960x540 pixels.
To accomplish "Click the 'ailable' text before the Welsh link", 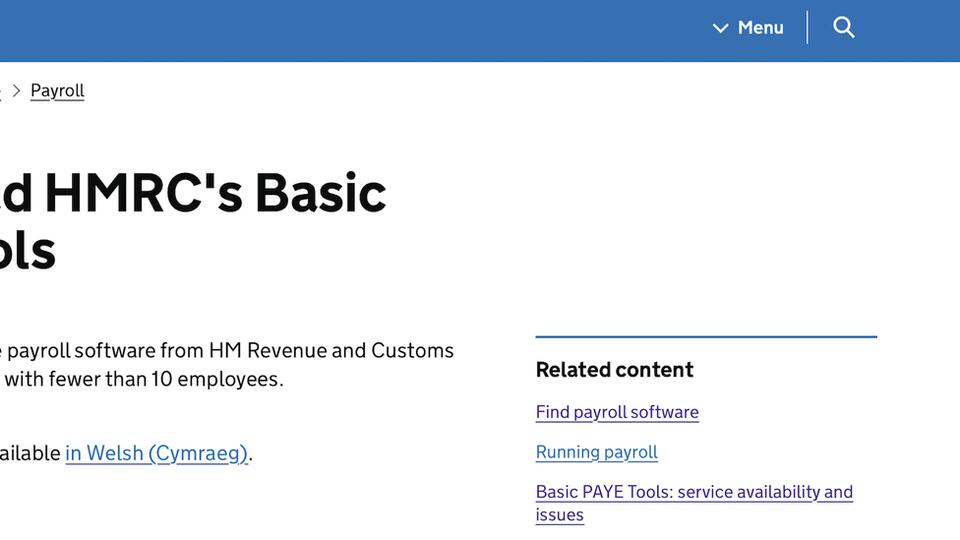I will (x=30, y=454).
